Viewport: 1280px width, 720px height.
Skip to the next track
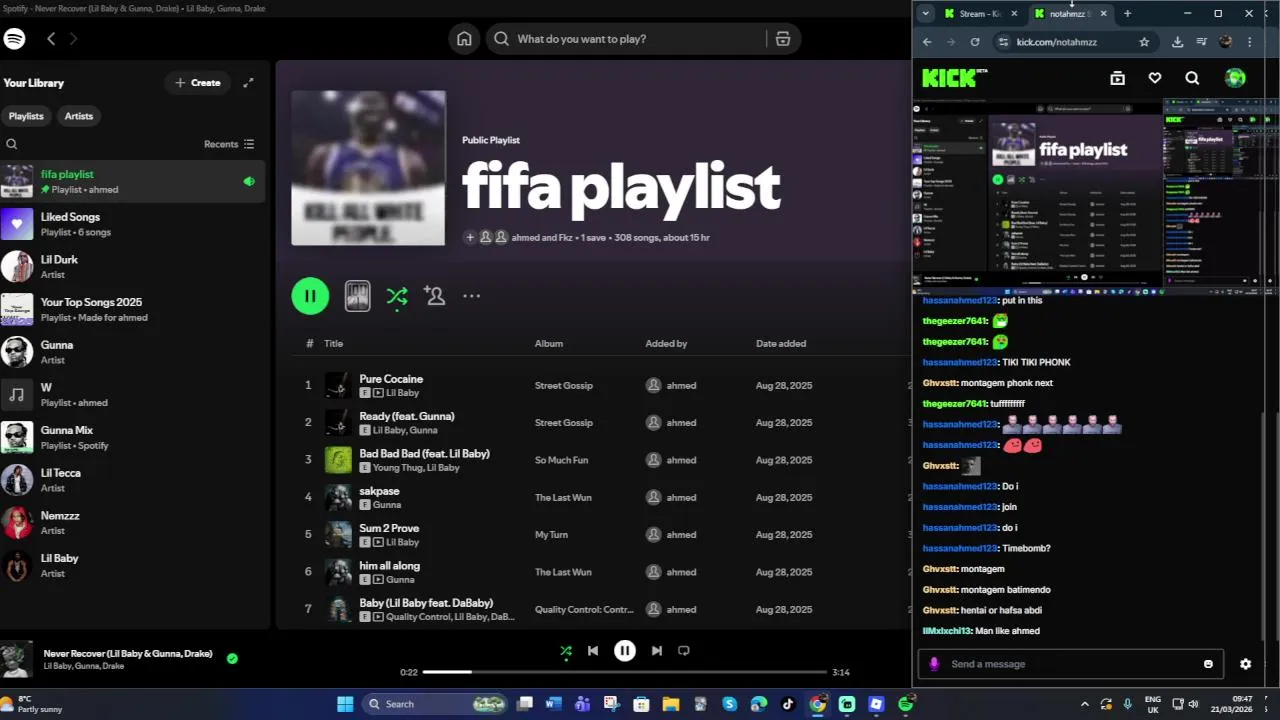point(657,651)
